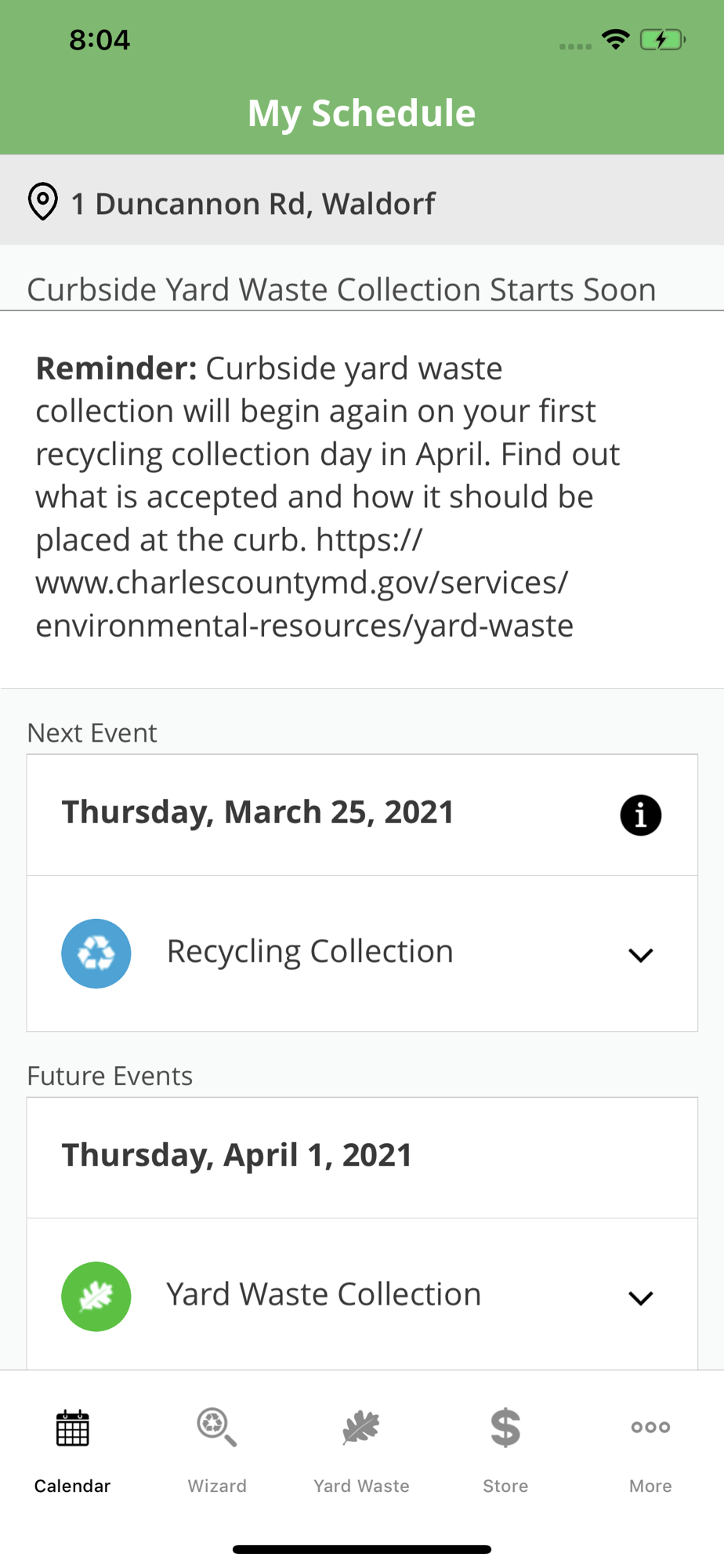Image resolution: width=724 pixels, height=1568 pixels.
Task: Select the Wizard tab label
Action: pos(217,1486)
